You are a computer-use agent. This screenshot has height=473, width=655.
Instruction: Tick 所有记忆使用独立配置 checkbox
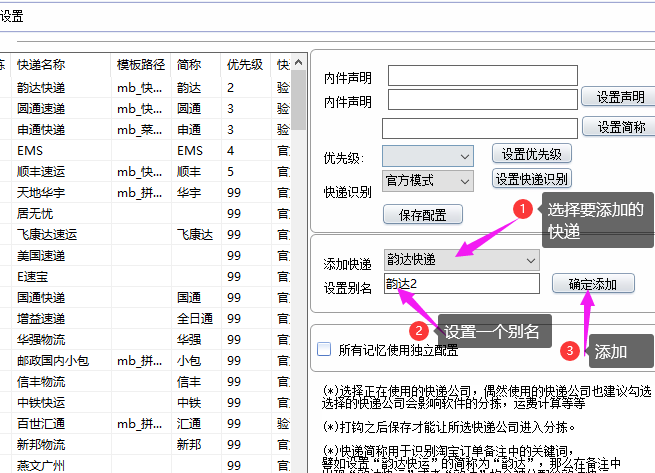(324, 349)
